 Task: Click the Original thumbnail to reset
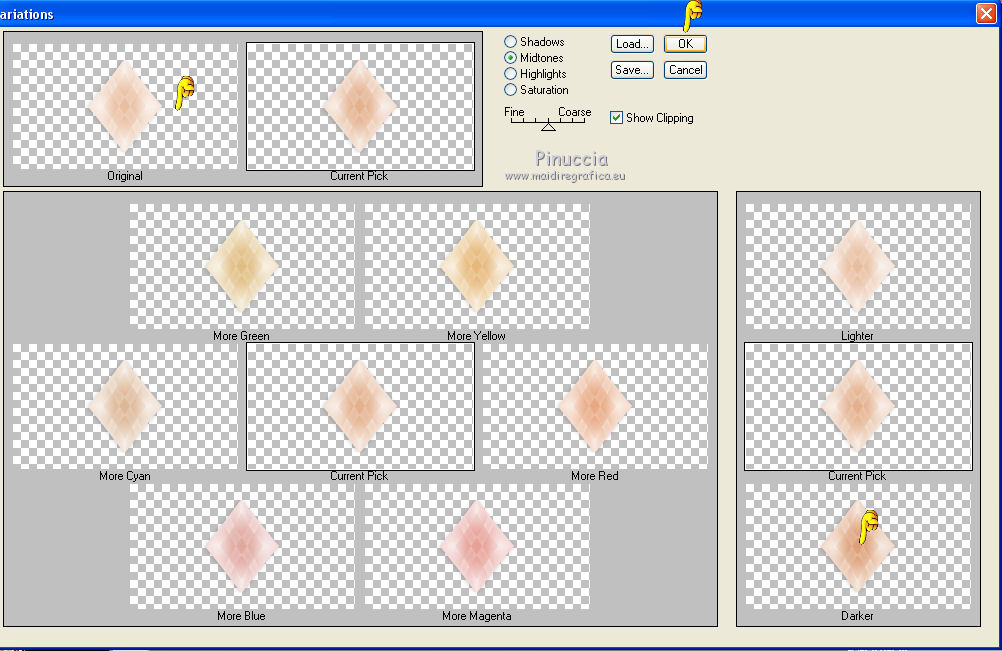click(125, 106)
